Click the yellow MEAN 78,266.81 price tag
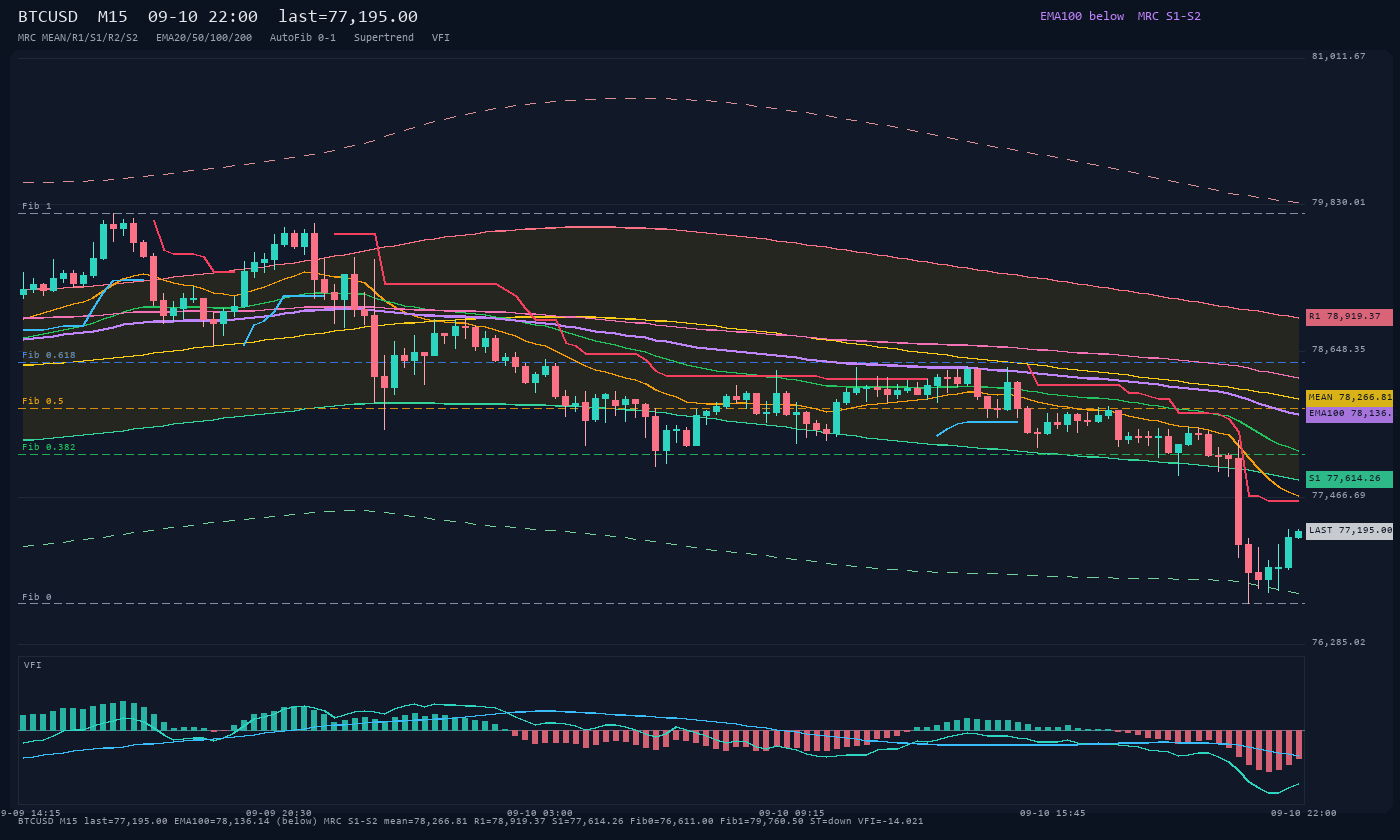This screenshot has width=1400, height=840. (1349, 397)
